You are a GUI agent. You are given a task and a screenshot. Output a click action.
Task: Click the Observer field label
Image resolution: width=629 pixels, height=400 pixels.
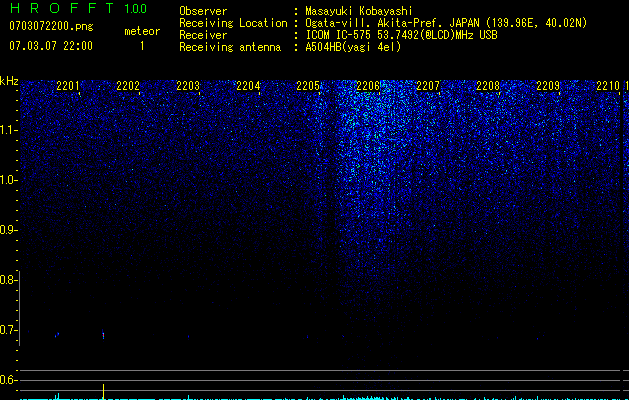[203, 11]
